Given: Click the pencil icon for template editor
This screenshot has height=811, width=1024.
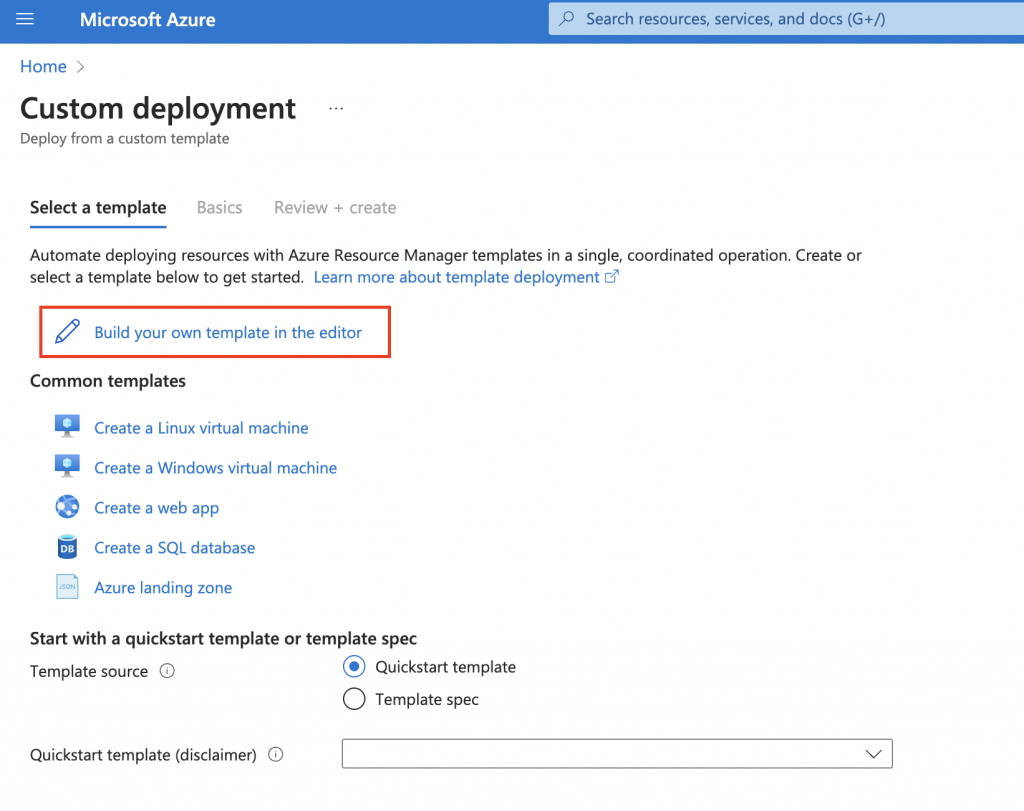Looking at the screenshot, I should click(x=67, y=332).
